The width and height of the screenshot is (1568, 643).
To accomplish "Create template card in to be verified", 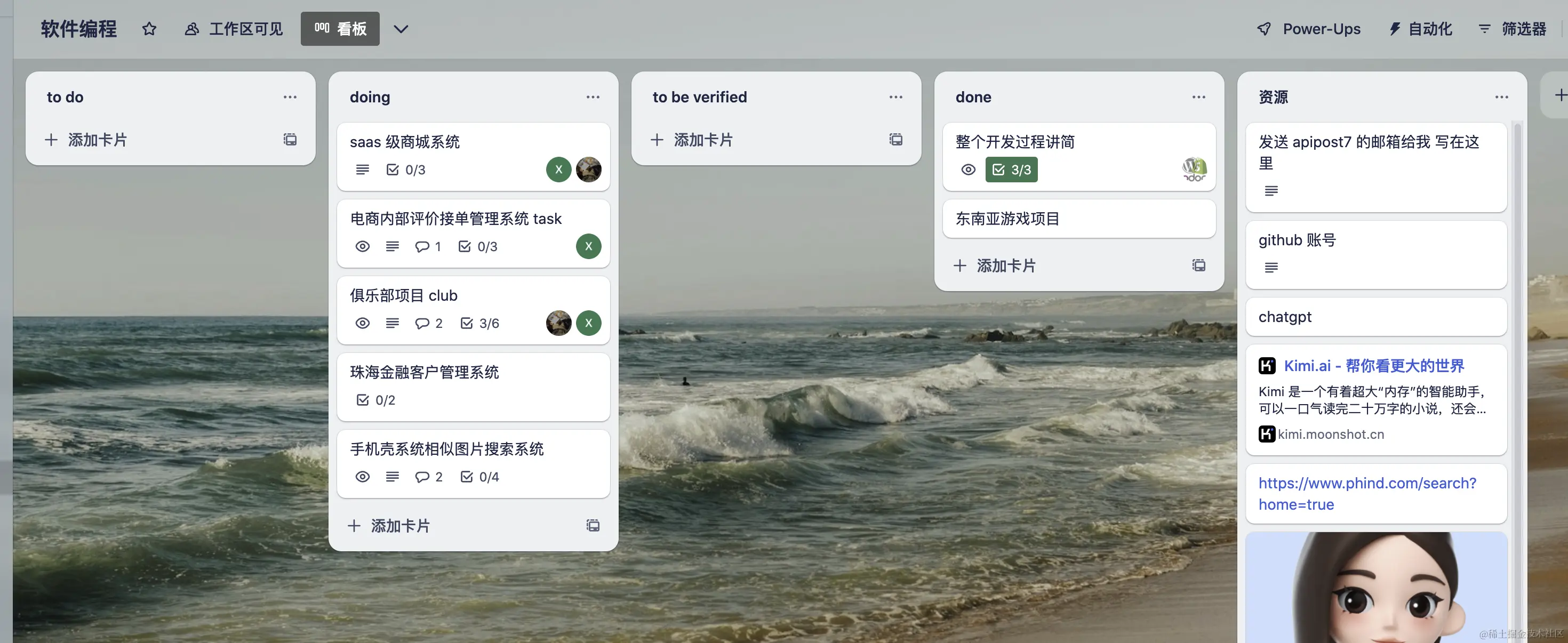I will [x=895, y=140].
